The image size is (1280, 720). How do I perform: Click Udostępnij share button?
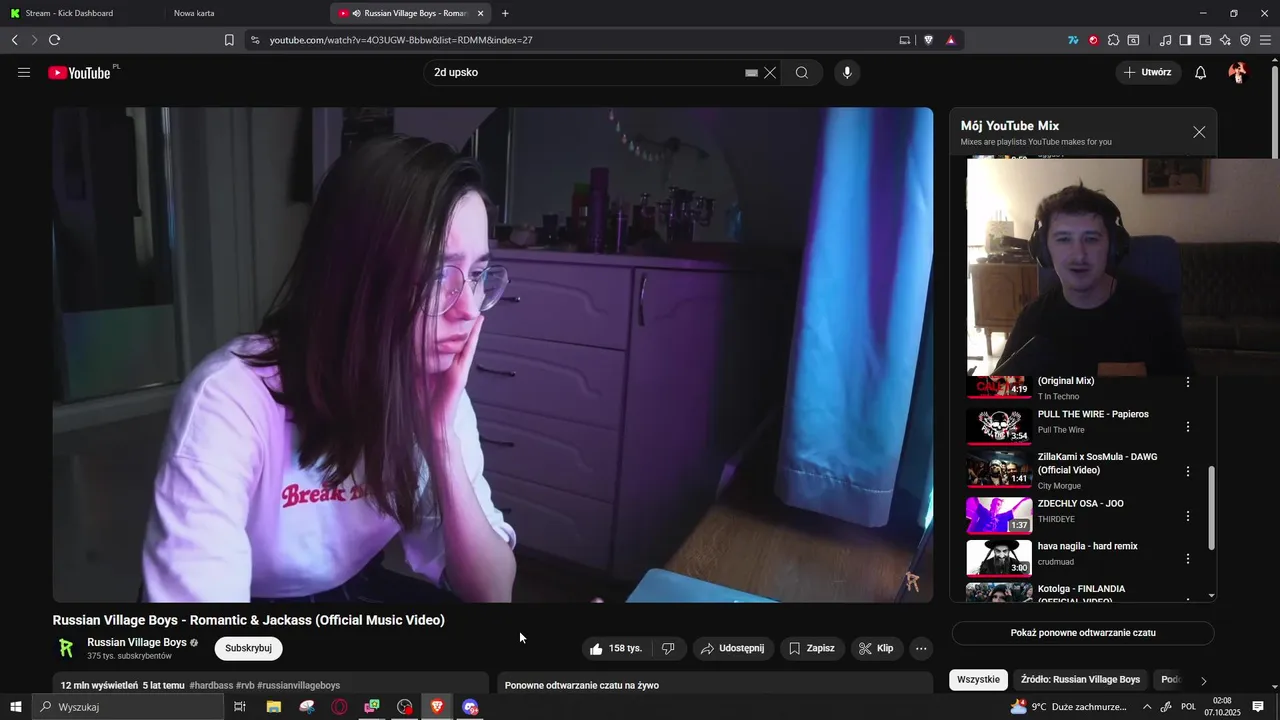732,648
